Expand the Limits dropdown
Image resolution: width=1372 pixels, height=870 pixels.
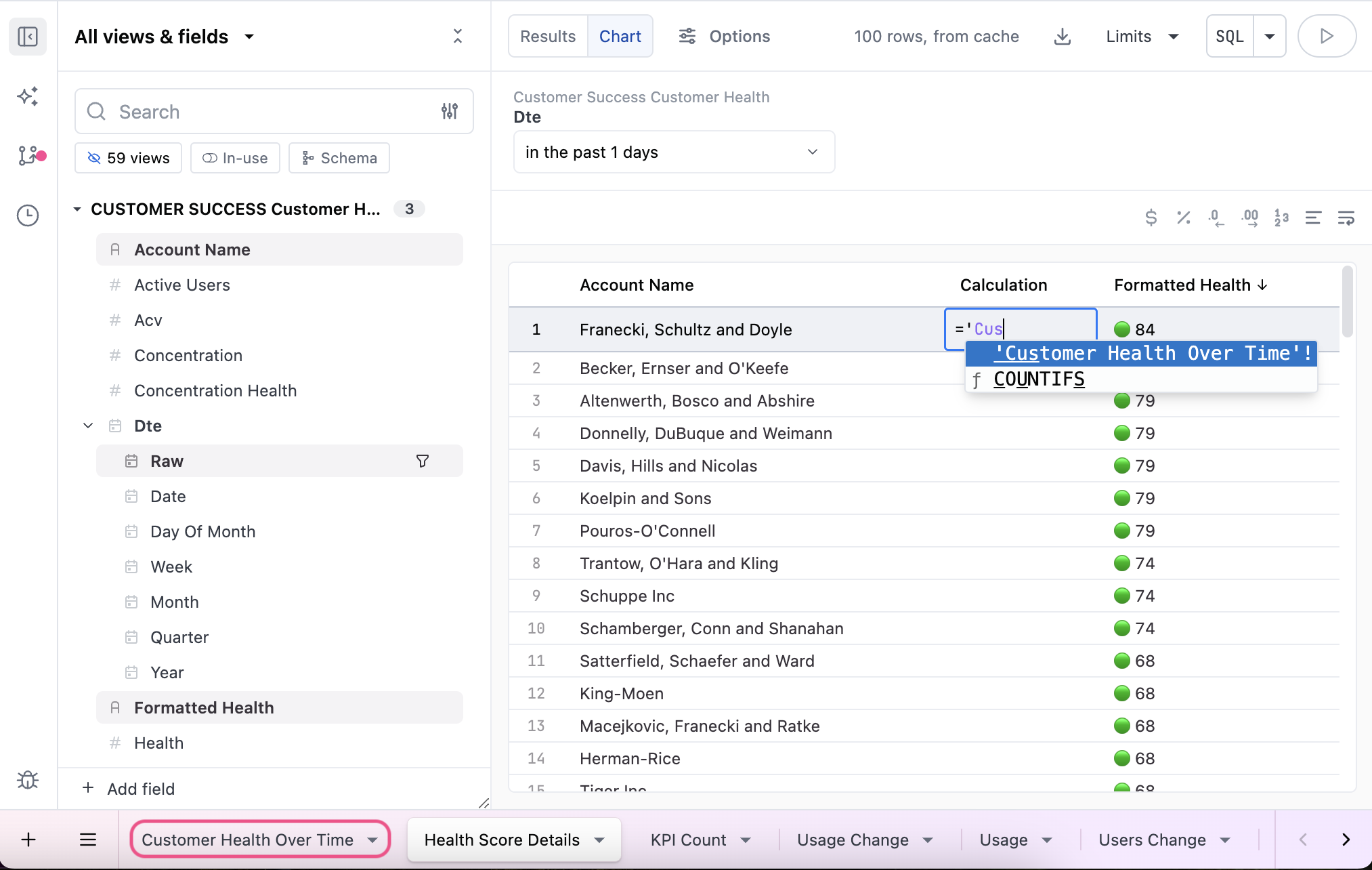pos(1142,37)
